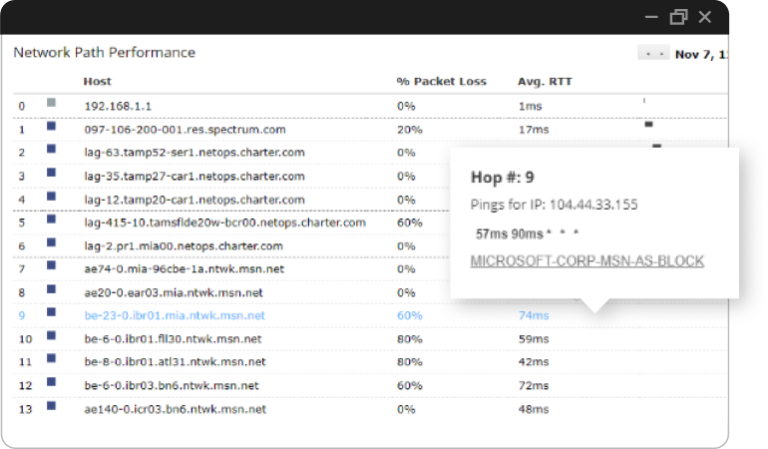The width and height of the screenshot is (768, 449).
Task: Click the RTT bar marker for hop 1
Action: pos(649,124)
